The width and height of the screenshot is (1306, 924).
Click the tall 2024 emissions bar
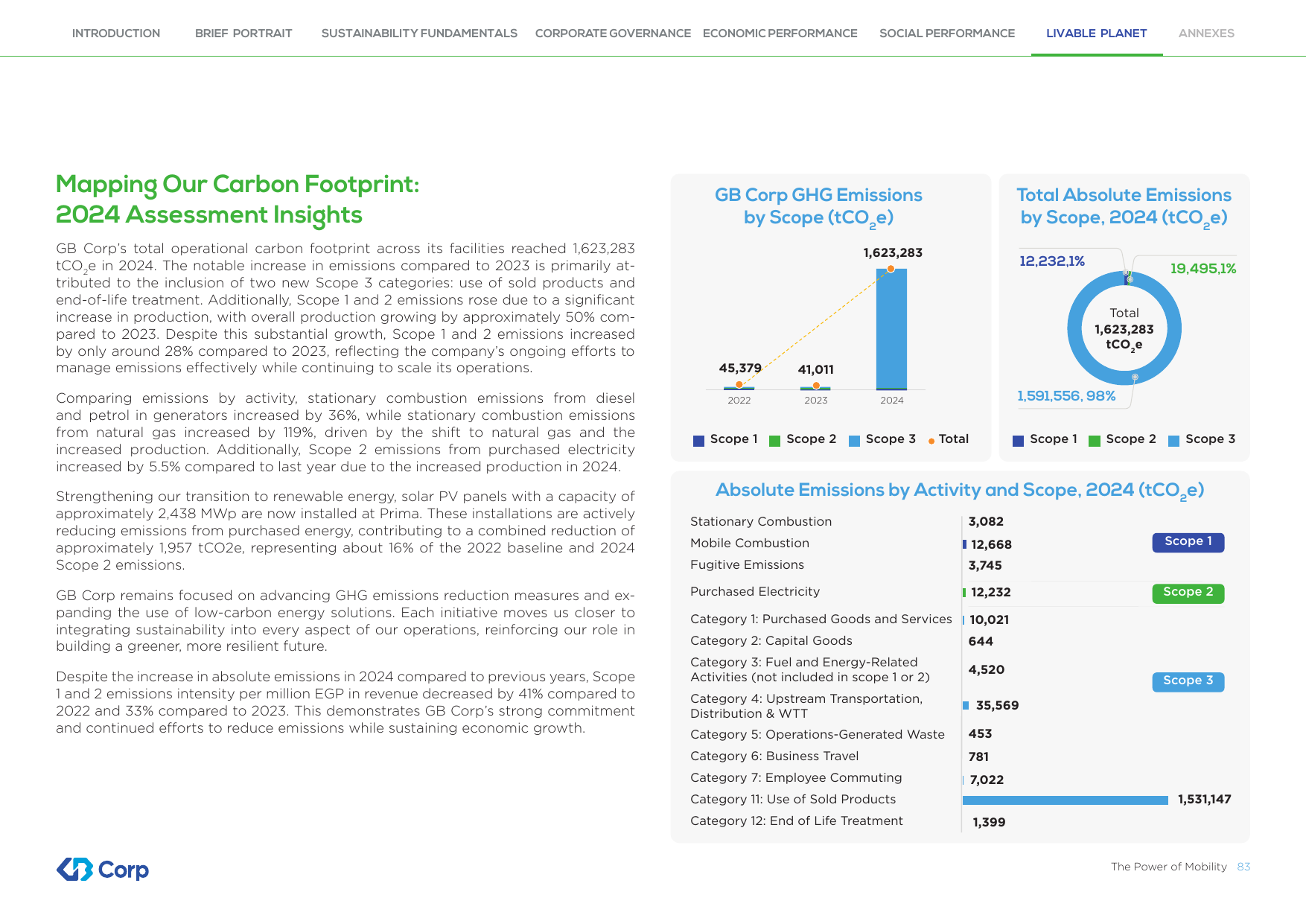pyautogui.click(x=891, y=329)
